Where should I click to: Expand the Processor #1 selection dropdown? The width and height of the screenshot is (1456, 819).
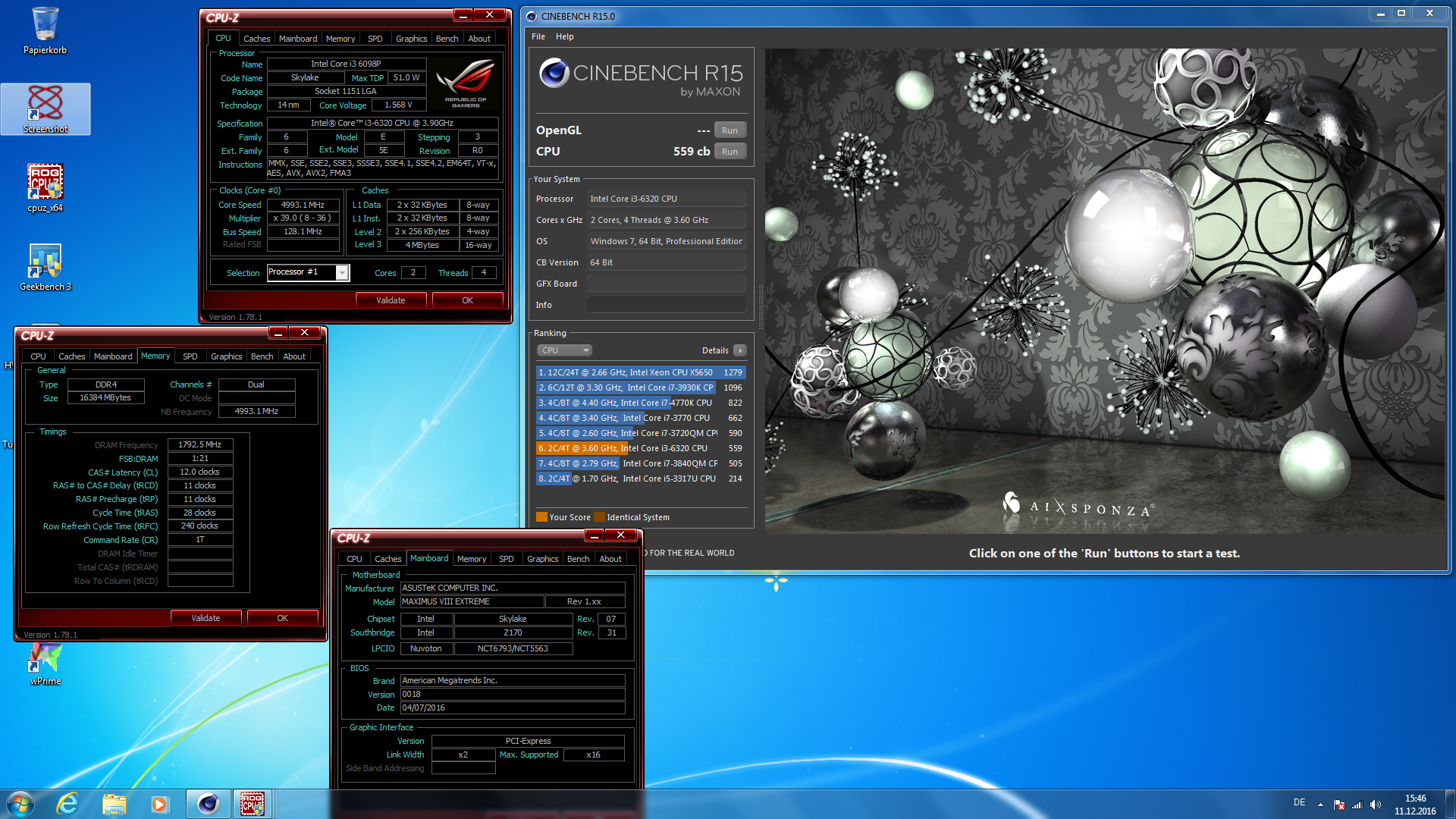[x=342, y=273]
